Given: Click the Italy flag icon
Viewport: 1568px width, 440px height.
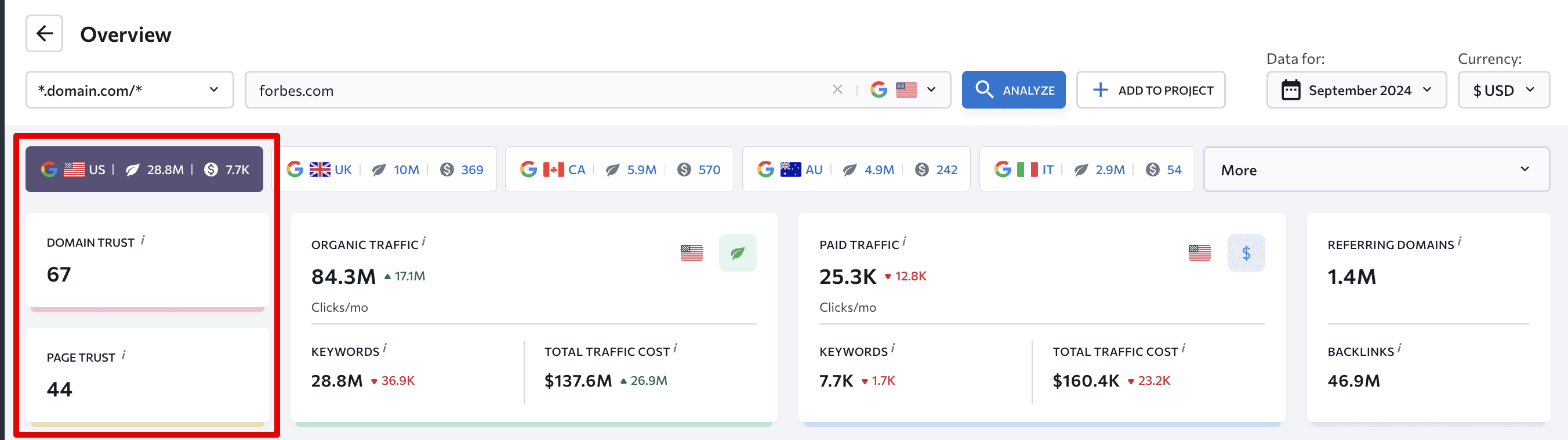Looking at the screenshot, I should [1027, 169].
